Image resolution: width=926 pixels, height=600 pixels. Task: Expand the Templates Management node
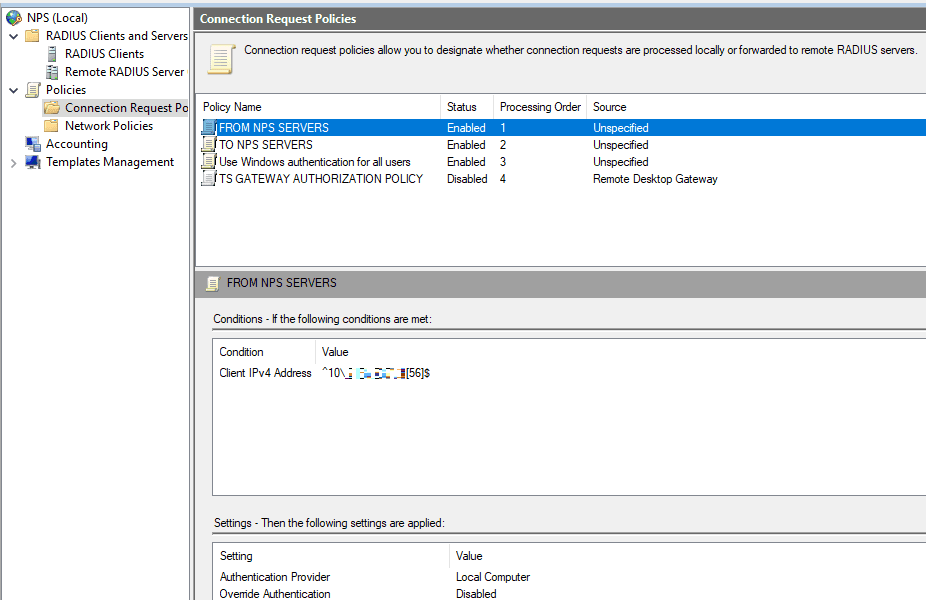coord(13,162)
